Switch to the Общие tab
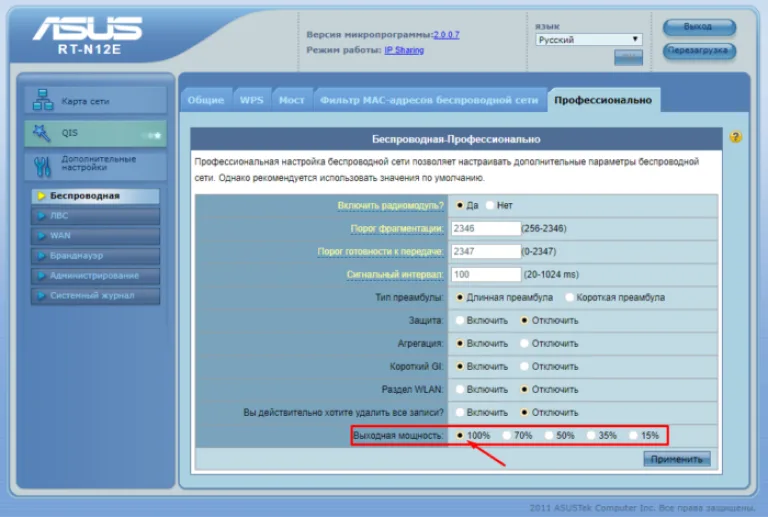Screen dimensions: 768x517 (206, 100)
